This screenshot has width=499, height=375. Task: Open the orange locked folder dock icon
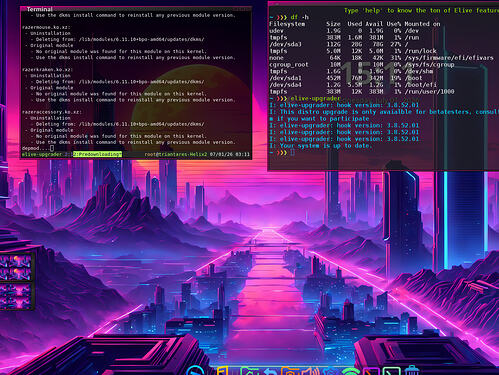[290, 371]
